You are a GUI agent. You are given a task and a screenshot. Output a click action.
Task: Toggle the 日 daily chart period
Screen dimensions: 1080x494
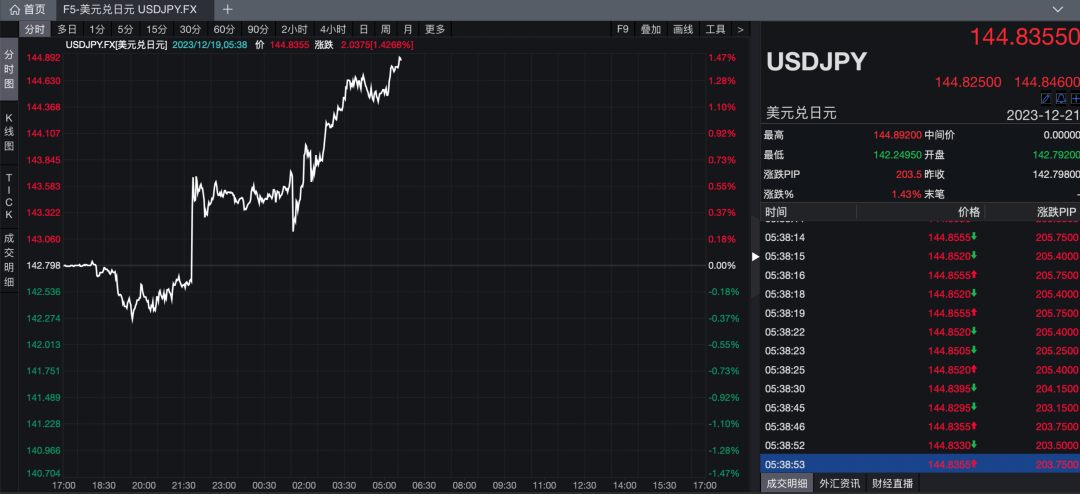[363, 29]
